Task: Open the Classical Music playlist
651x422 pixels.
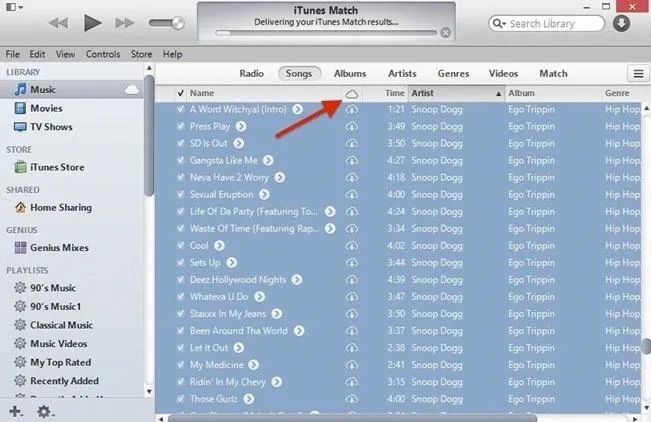Action: pyautogui.click(x=61, y=325)
